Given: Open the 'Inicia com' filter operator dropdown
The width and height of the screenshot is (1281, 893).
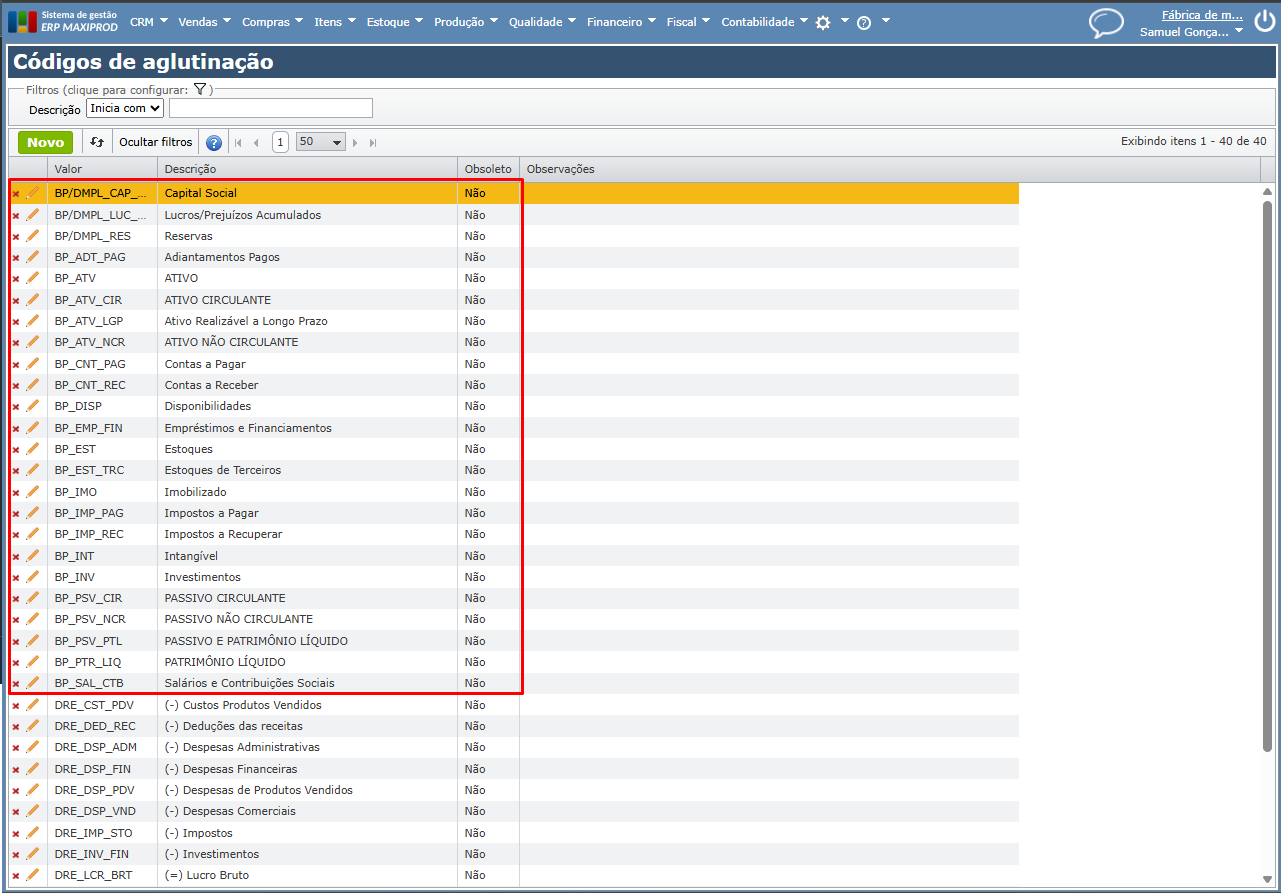Looking at the screenshot, I should [125, 108].
